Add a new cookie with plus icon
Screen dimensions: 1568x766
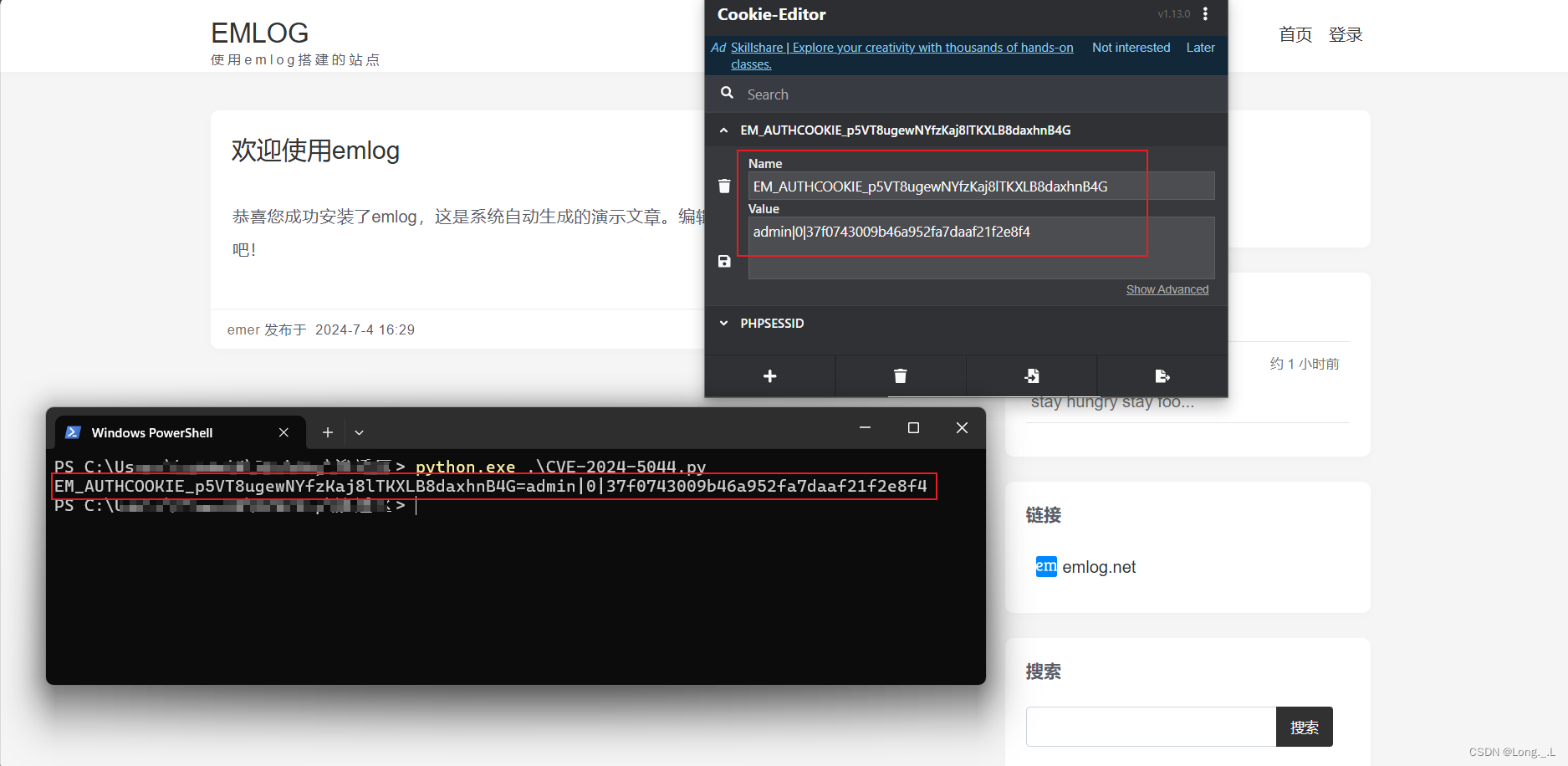(770, 376)
